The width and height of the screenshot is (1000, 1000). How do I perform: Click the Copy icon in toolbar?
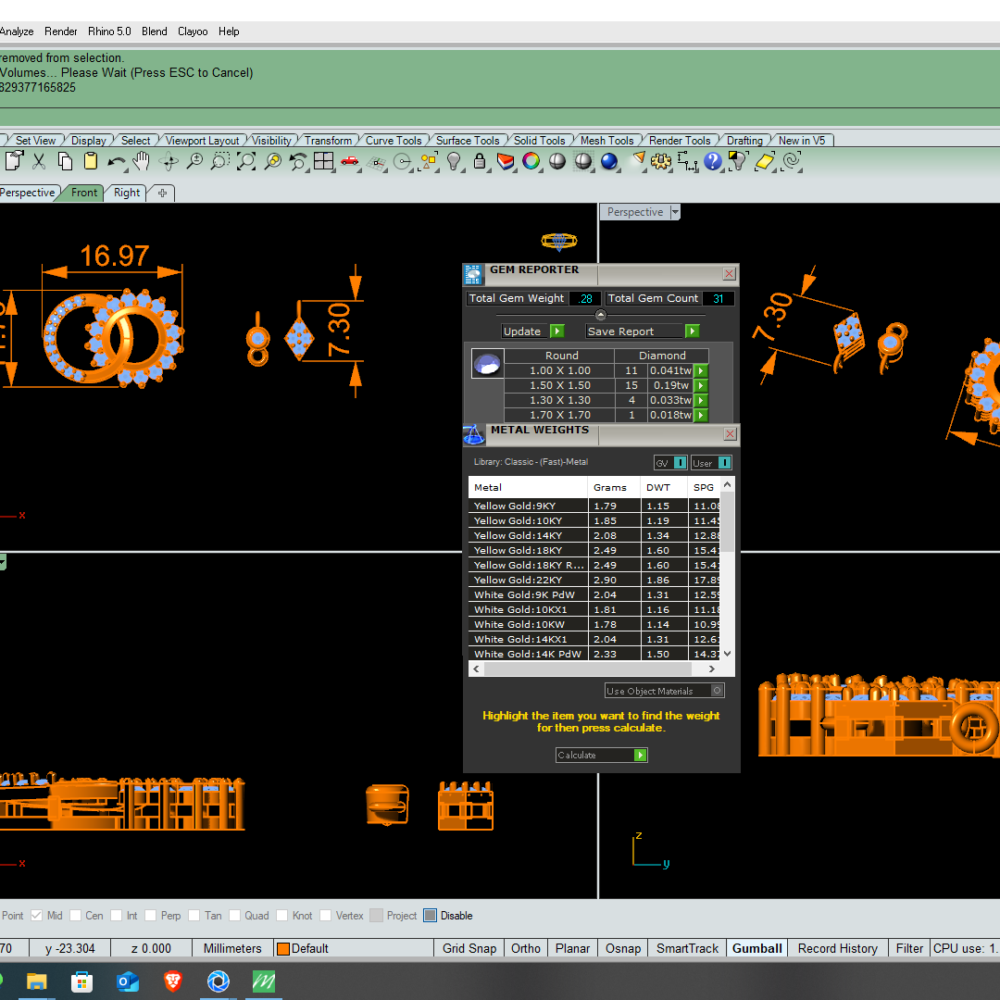point(64,161)
